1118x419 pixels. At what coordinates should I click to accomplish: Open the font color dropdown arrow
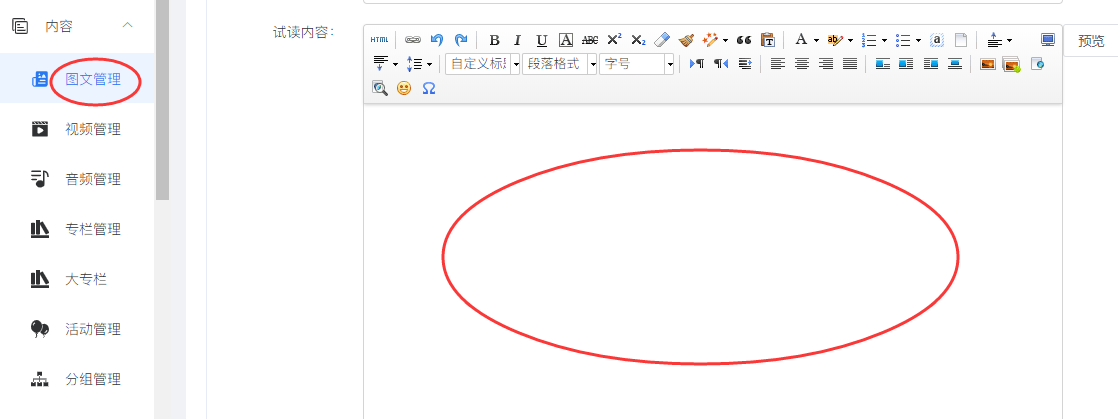(x=816, y=41)
